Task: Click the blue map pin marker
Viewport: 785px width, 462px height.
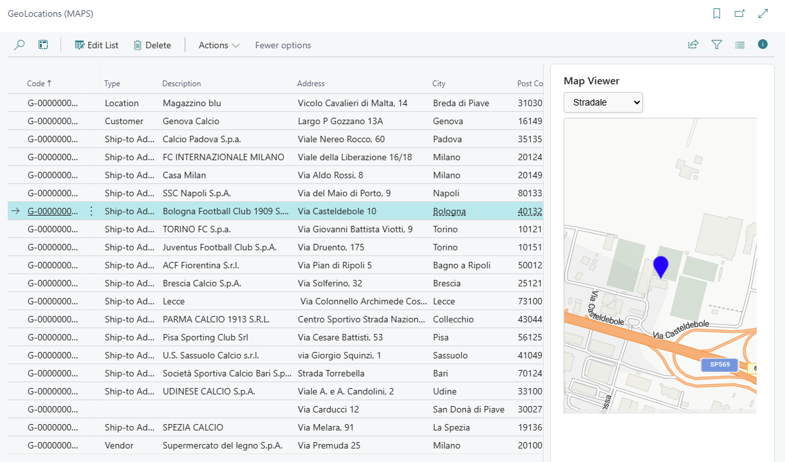Action: (661, 267)
